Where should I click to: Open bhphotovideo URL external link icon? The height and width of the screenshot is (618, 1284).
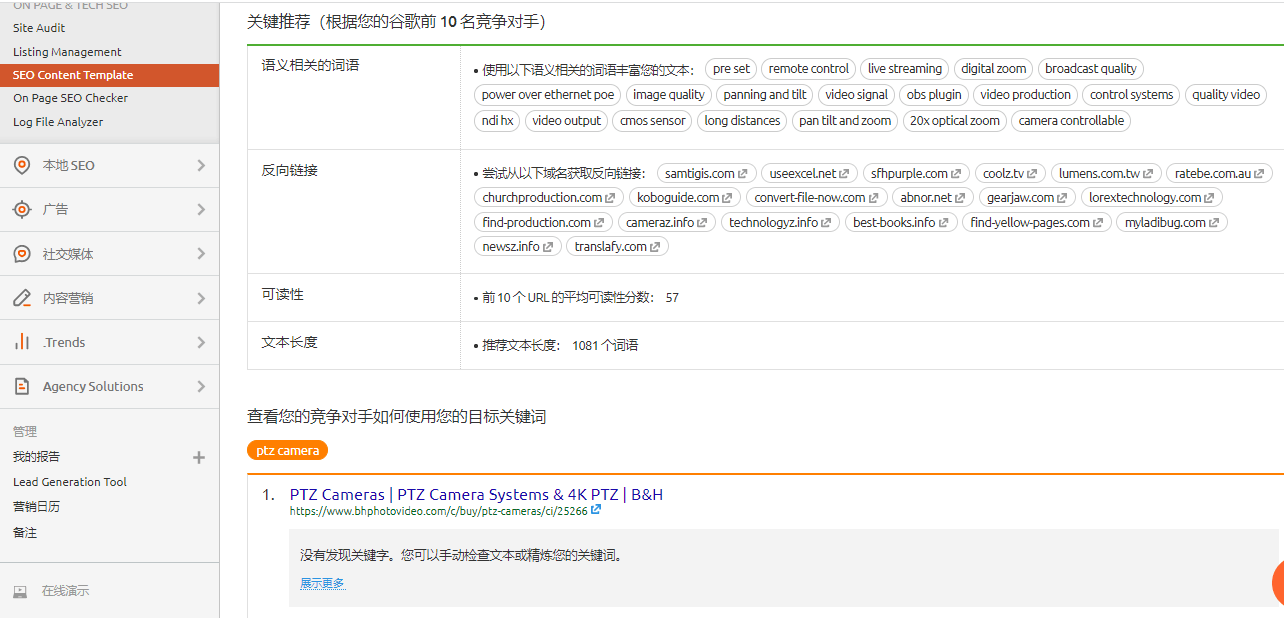coord(596,510)
